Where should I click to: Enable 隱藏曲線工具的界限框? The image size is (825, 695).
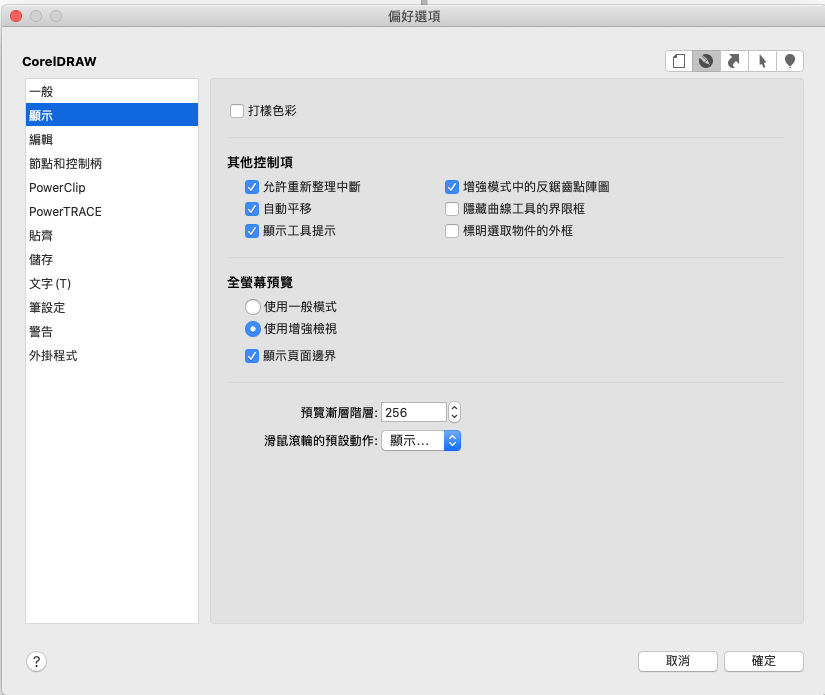point(451,209)
